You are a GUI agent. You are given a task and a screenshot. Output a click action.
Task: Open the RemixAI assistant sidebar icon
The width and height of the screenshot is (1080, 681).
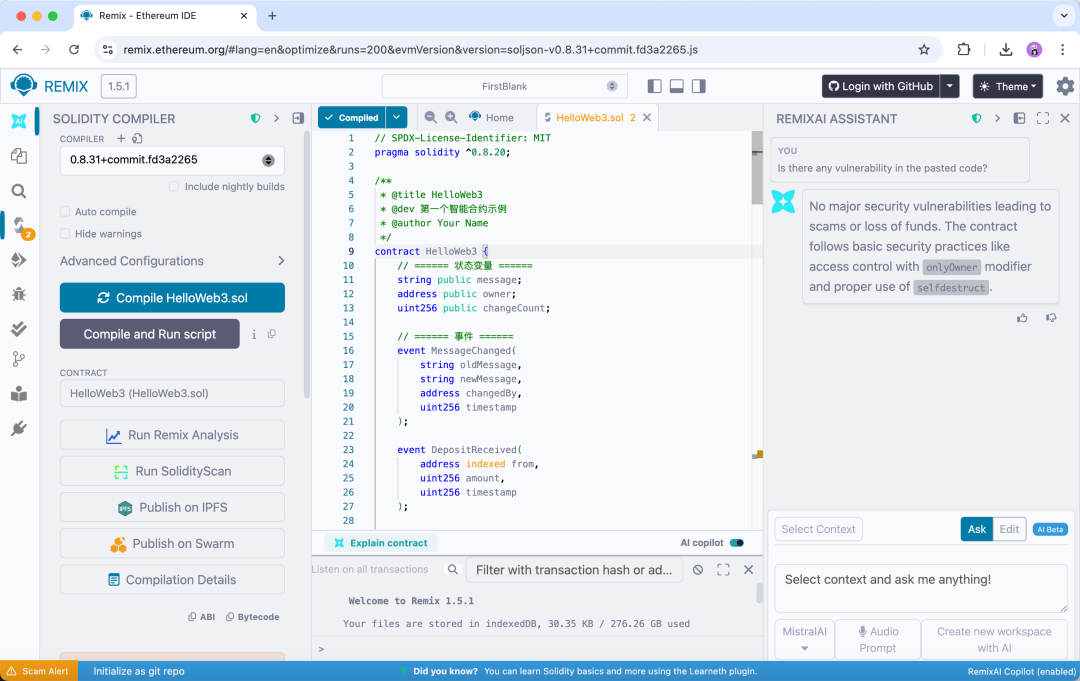click(19, 121)
